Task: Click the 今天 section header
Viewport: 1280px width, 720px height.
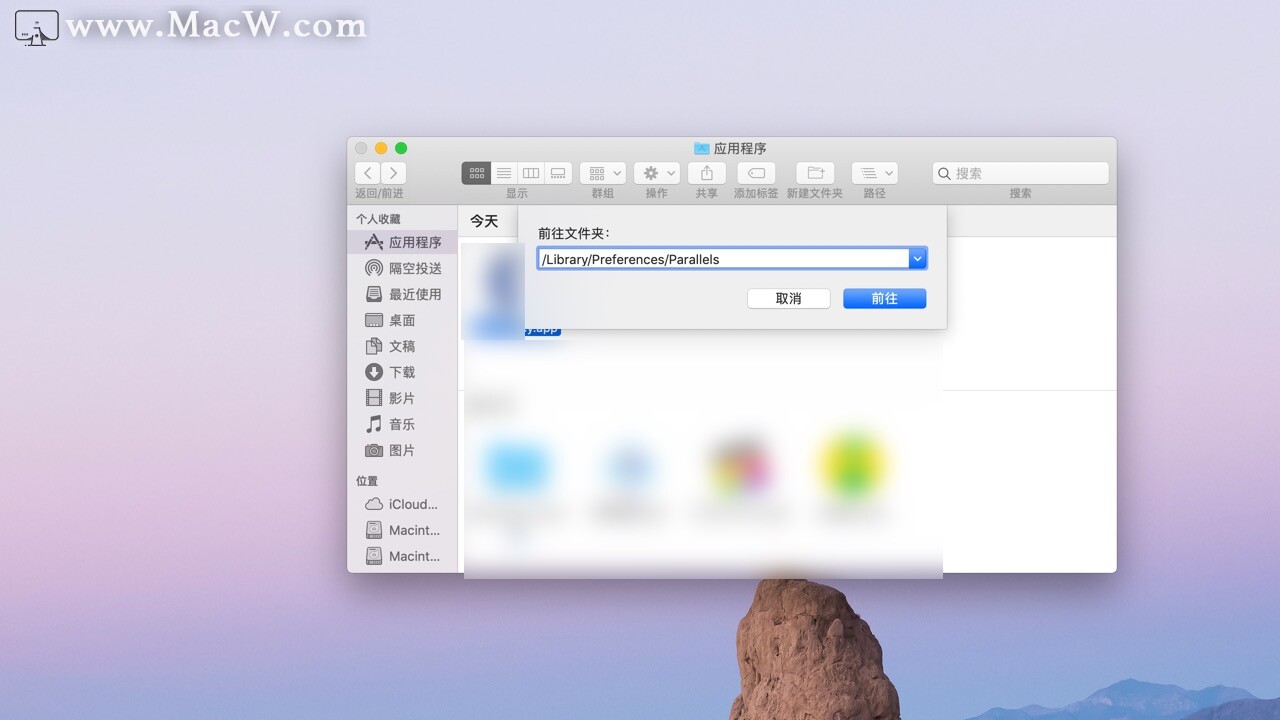Action: tap(484, 221)
